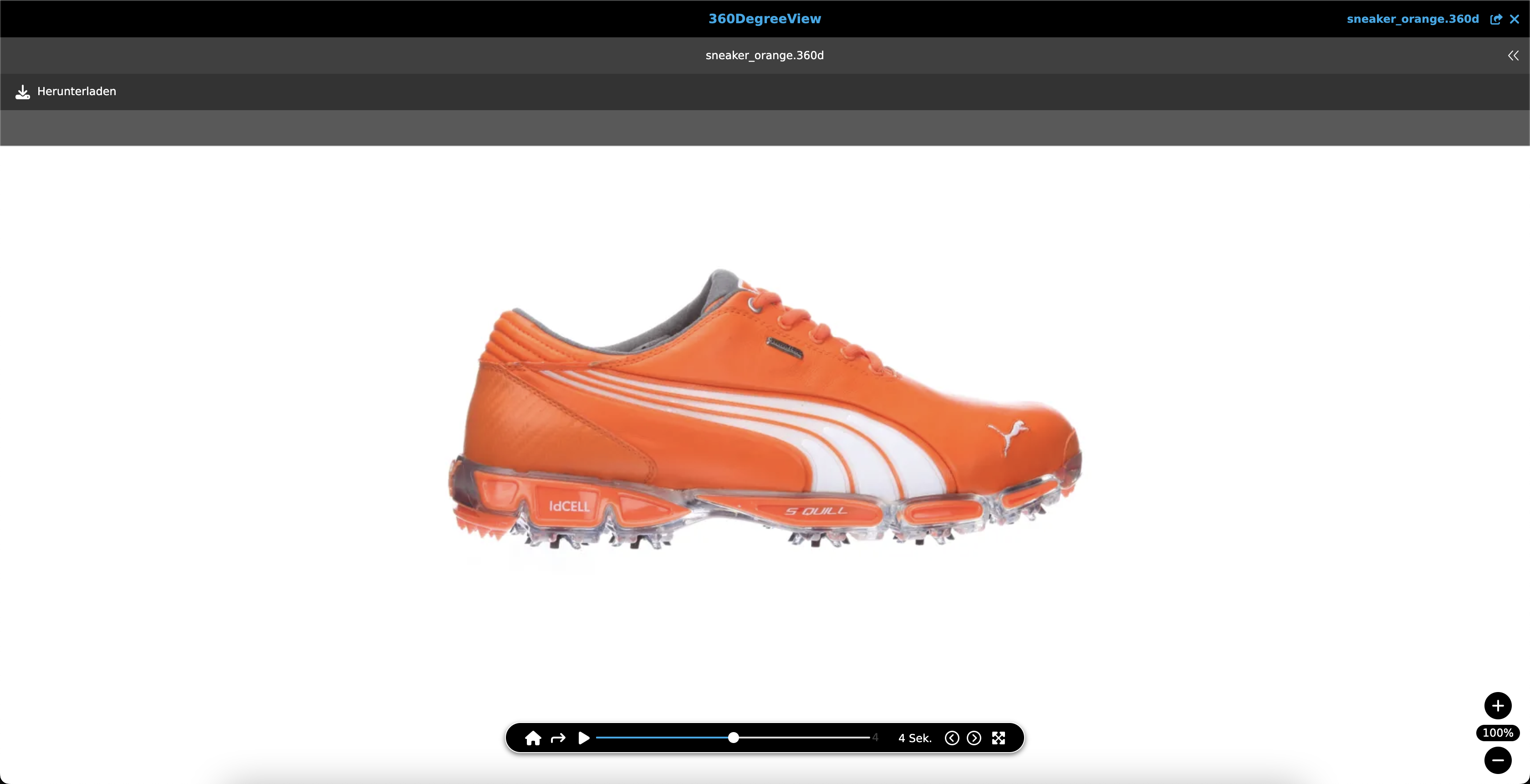Image resolution: width=1530 pixels, height=784 pixels.
Task: Click the sneaker_orange.360d link at top right
Action: click(1413, 19)
